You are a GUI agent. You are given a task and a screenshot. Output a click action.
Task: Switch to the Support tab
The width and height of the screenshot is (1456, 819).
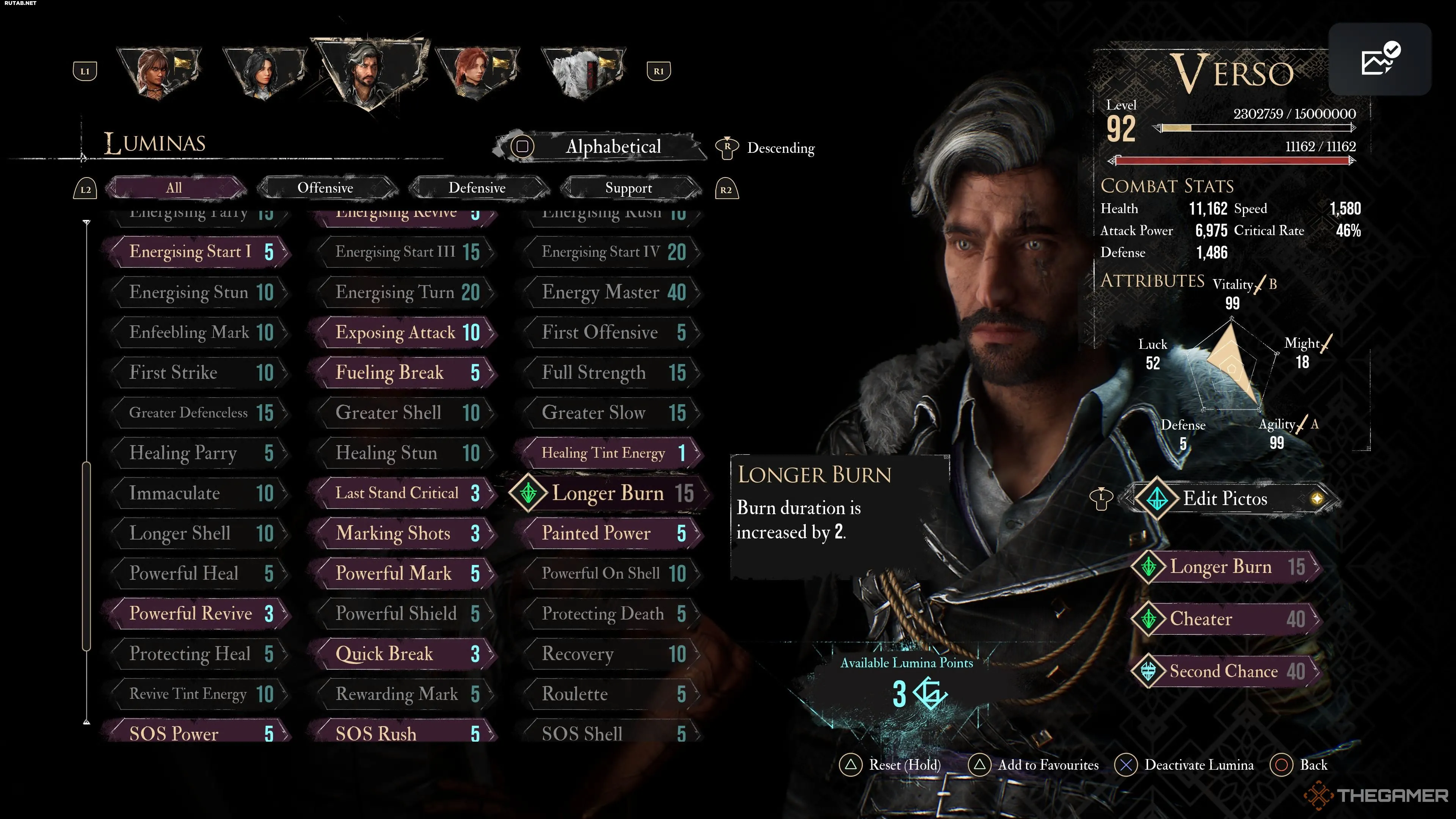[x=629, y=188]
